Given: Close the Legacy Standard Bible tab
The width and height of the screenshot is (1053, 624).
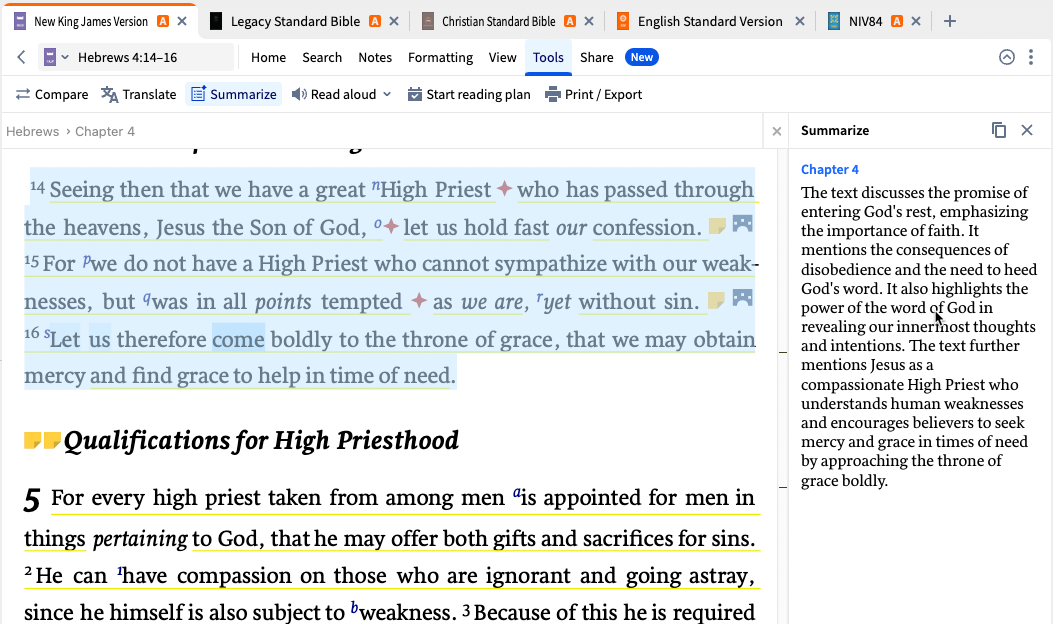Looking at the screenshot, I should click(x=394, y=21).
